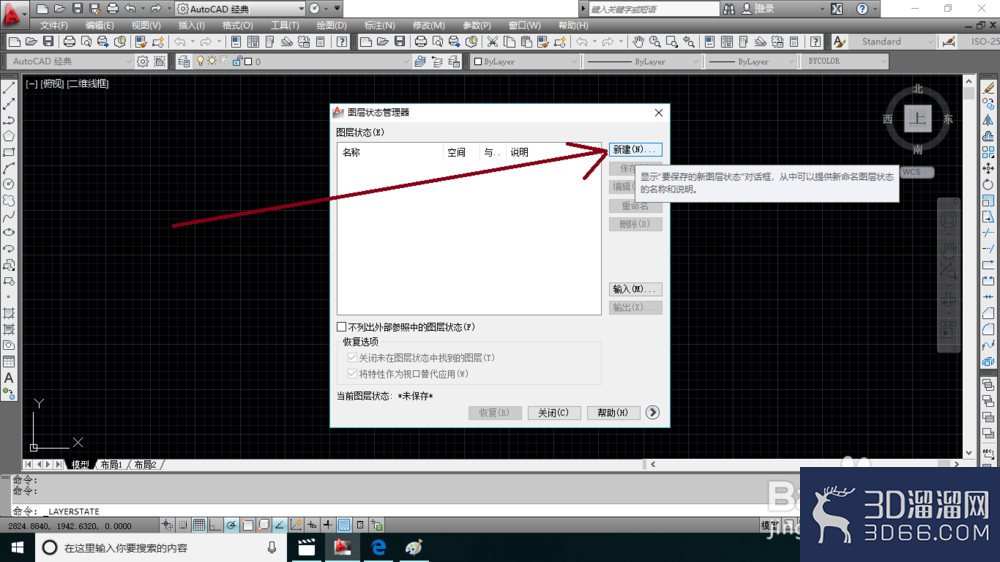Select the multiline Text tool (A)

9,378
